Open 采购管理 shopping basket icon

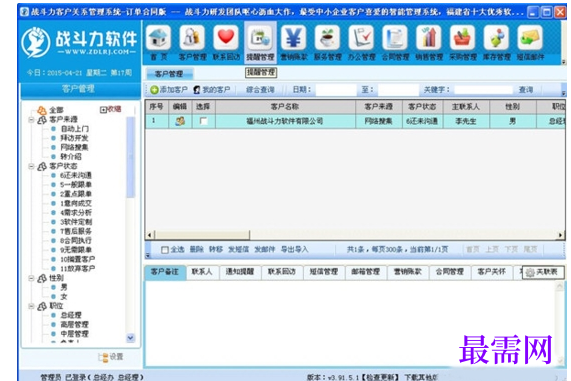462,38
